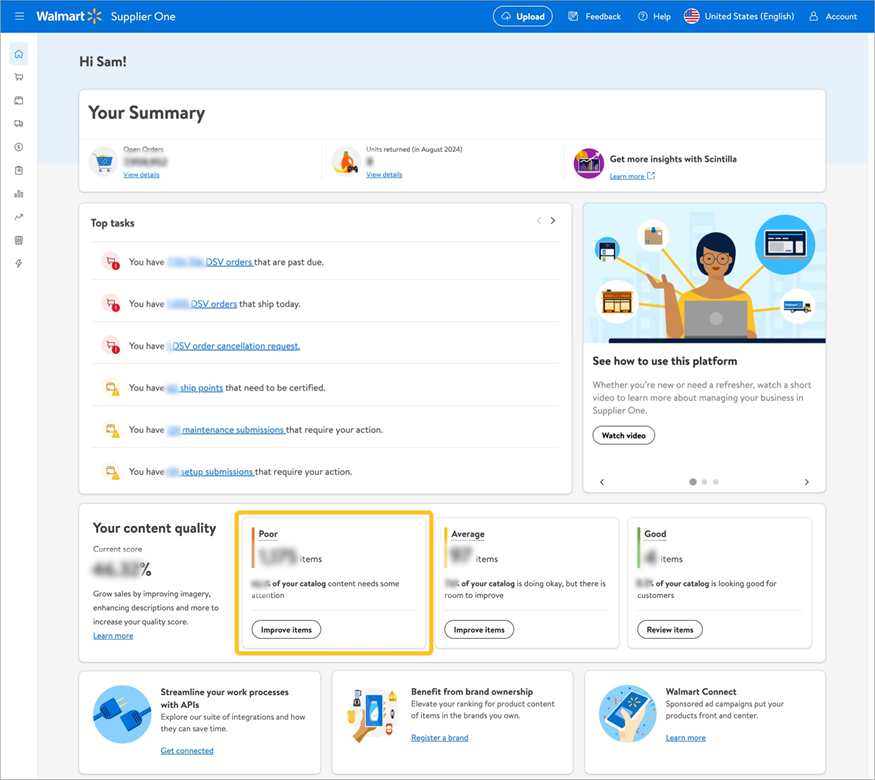Open Feedback in the top bar
875x780 pixels.
(594, 16)
